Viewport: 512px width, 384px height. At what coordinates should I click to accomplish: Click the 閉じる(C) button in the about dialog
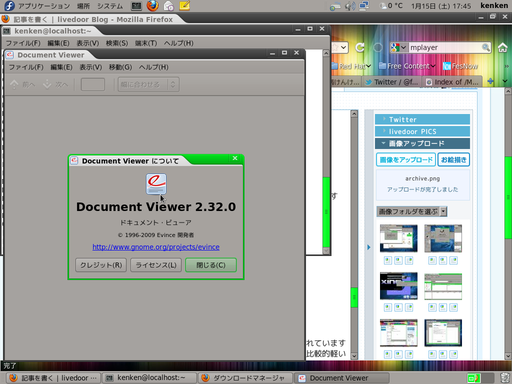[211, 265]
